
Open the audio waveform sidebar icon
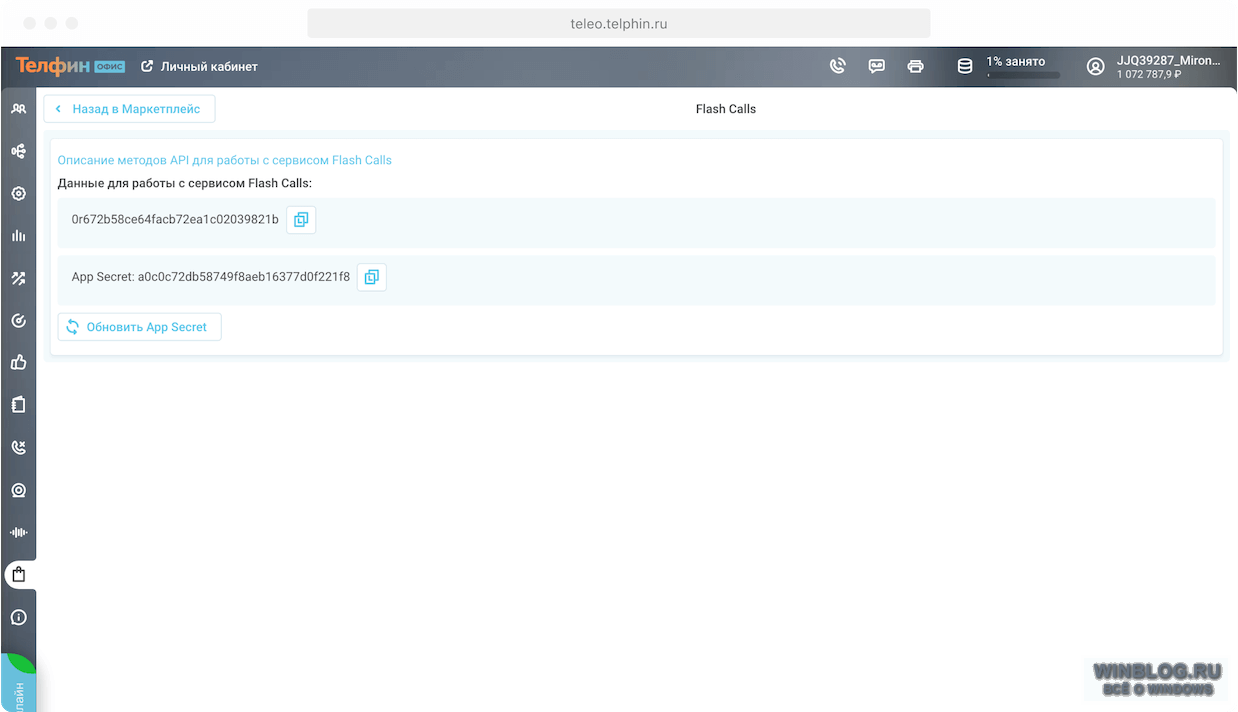pyautogui.click(x=18, y=533)
